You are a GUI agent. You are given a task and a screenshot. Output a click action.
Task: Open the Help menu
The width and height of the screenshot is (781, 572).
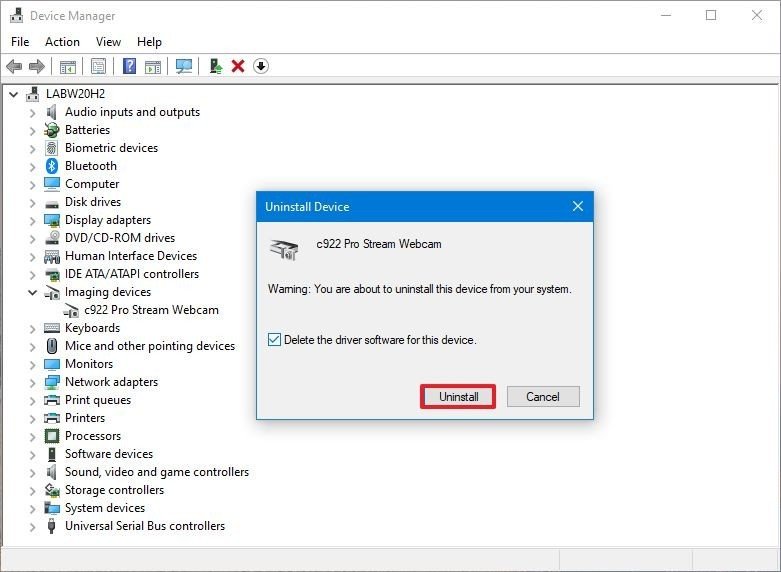click(x=149, y=42)
